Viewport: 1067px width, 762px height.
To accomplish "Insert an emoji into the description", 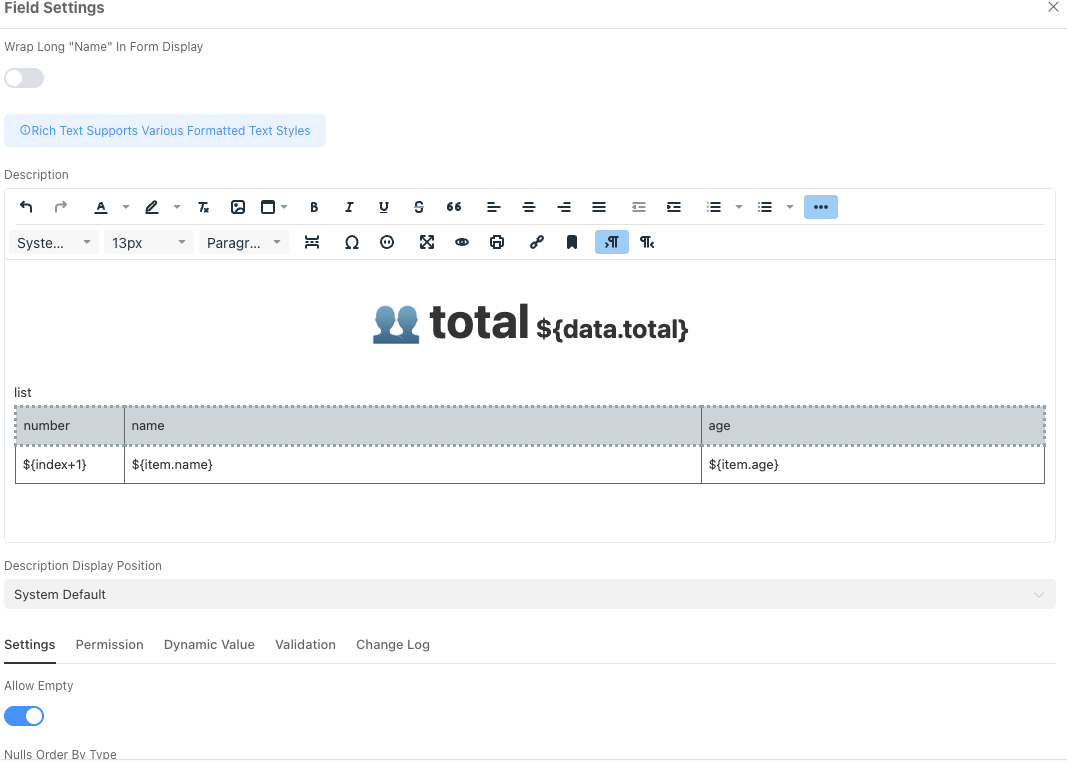I will click(x=387, y=242).
